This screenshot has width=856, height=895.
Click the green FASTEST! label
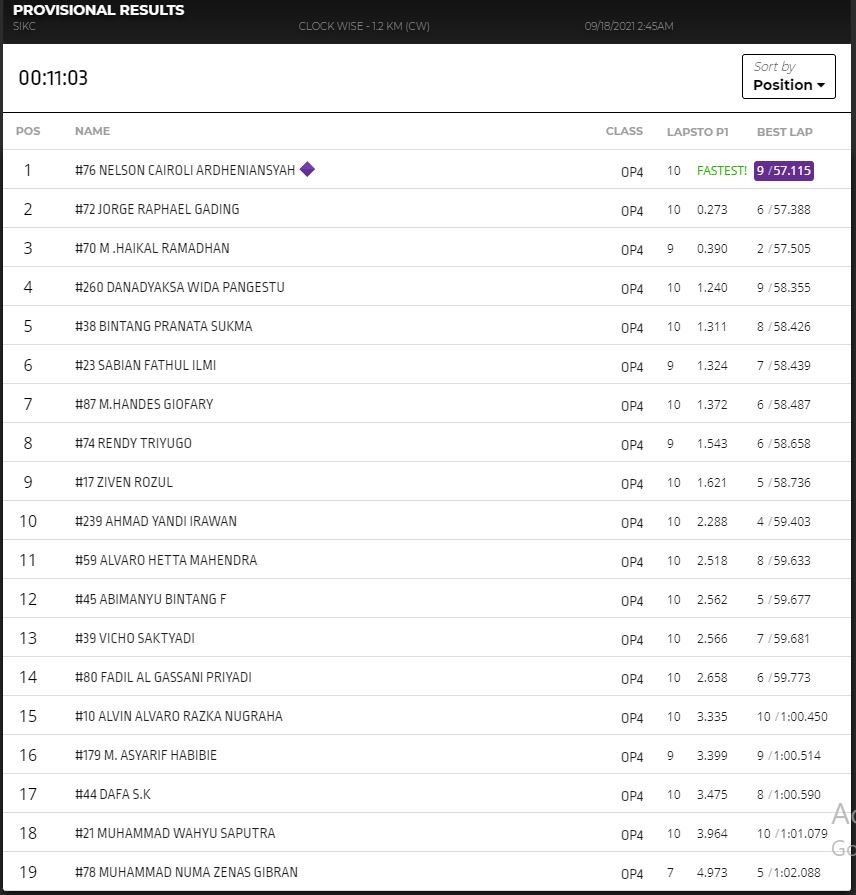tap(721, 171)
